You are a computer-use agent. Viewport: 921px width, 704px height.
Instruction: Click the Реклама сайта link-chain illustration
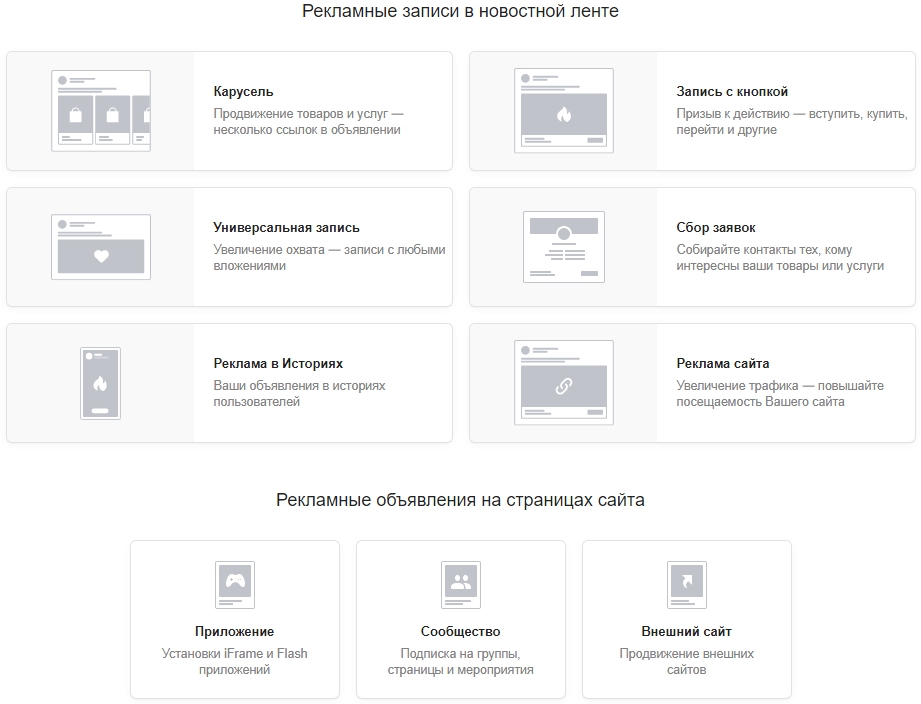[x=564, y=383]
